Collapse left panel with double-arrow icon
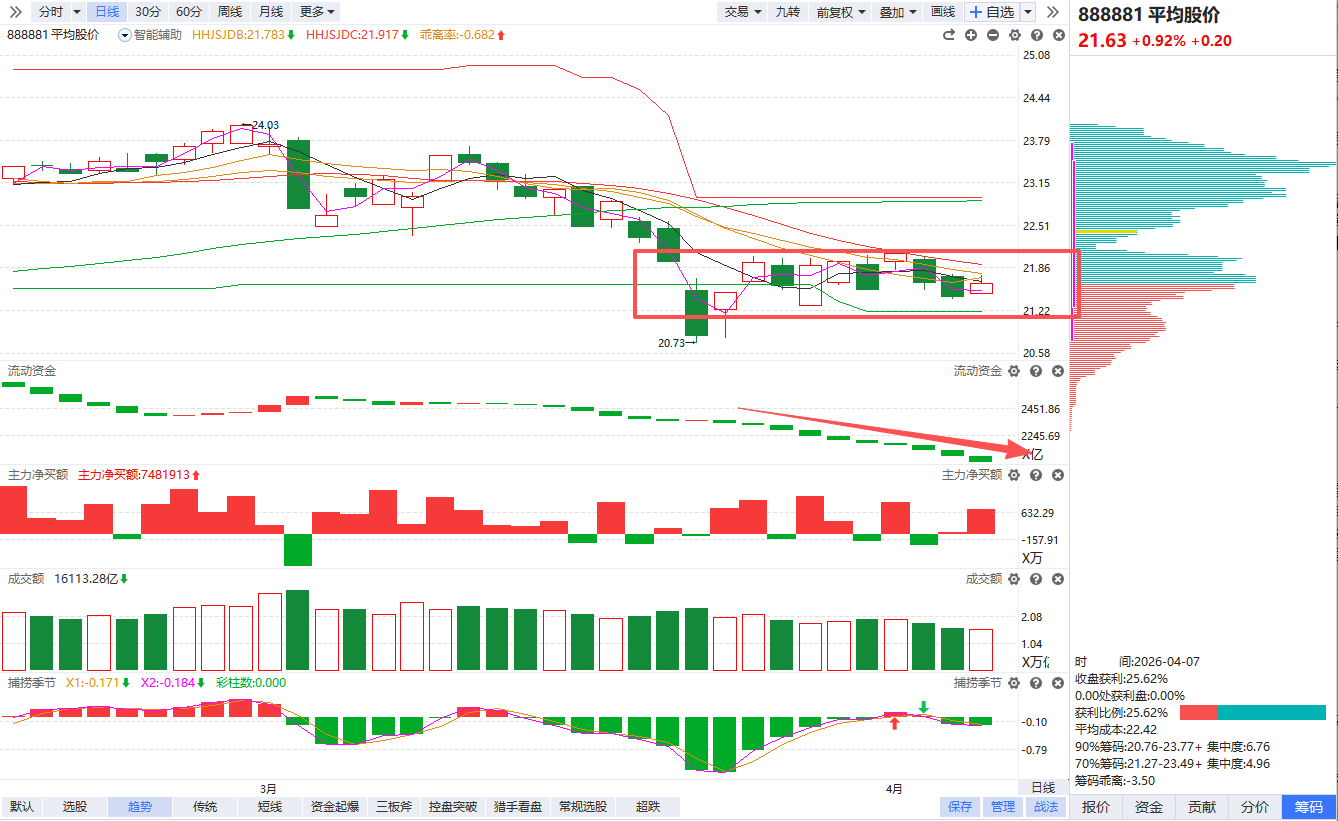 point(14,12)
